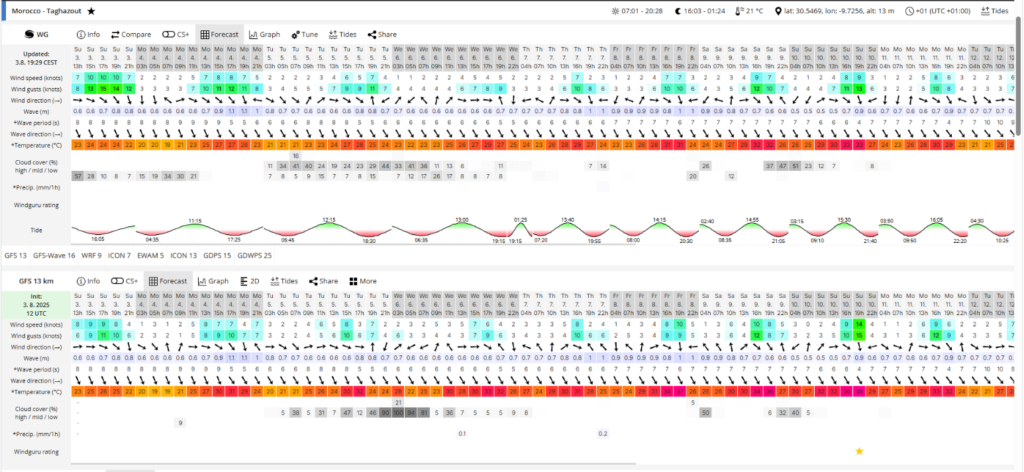This screenshot has width=1024, height=472.
Task: Click 'Windguru rating' label in the GFS 13 km table
Action: point(35,451)
